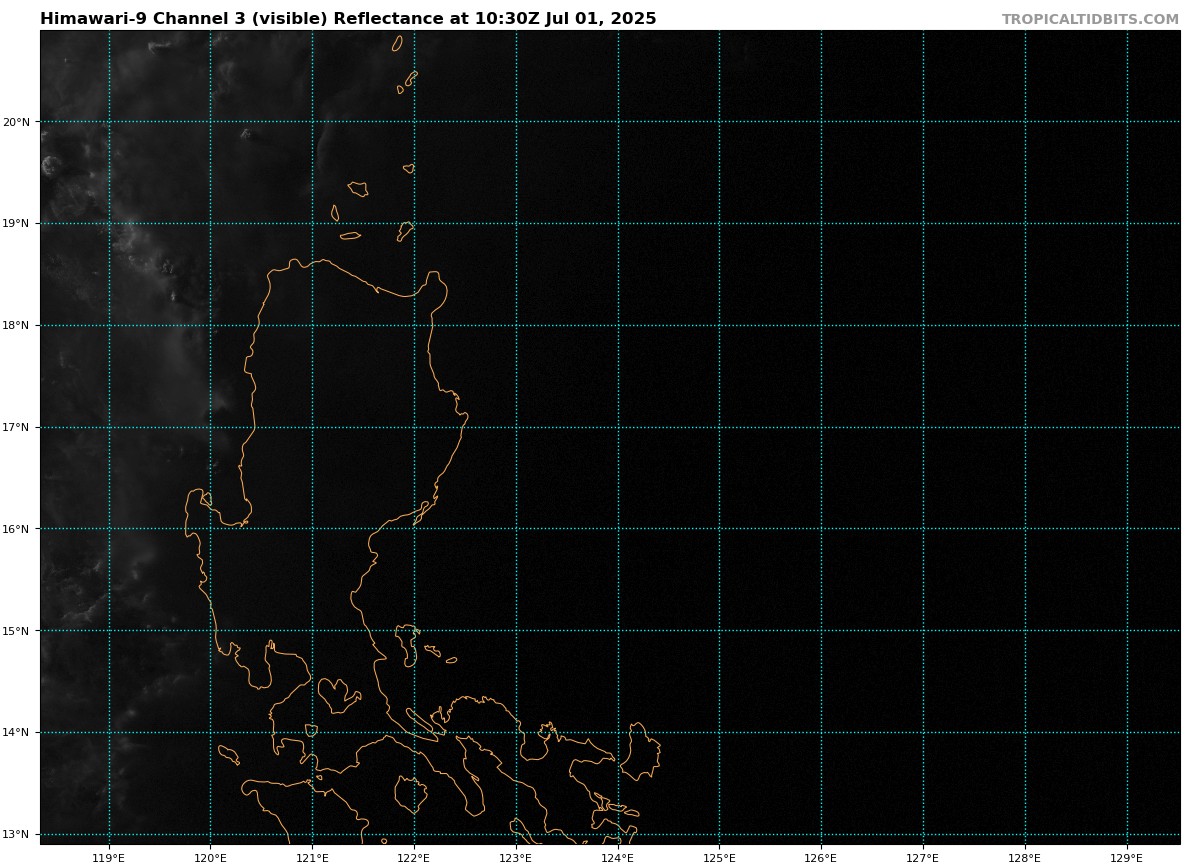
Task: Click the 18°N latitude label
Action: 16,326
